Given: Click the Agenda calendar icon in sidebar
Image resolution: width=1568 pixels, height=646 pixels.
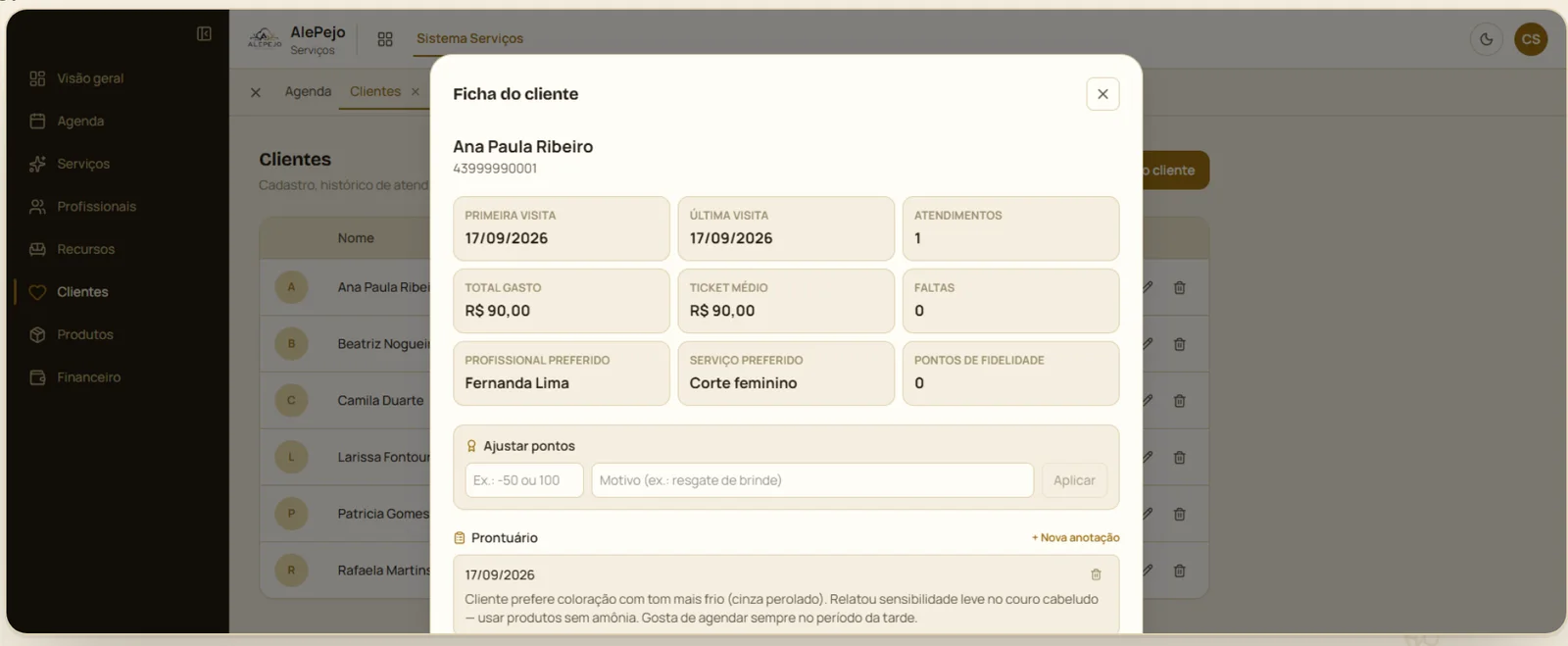Looking at the screenshot, I should click(x=37, y=122).
